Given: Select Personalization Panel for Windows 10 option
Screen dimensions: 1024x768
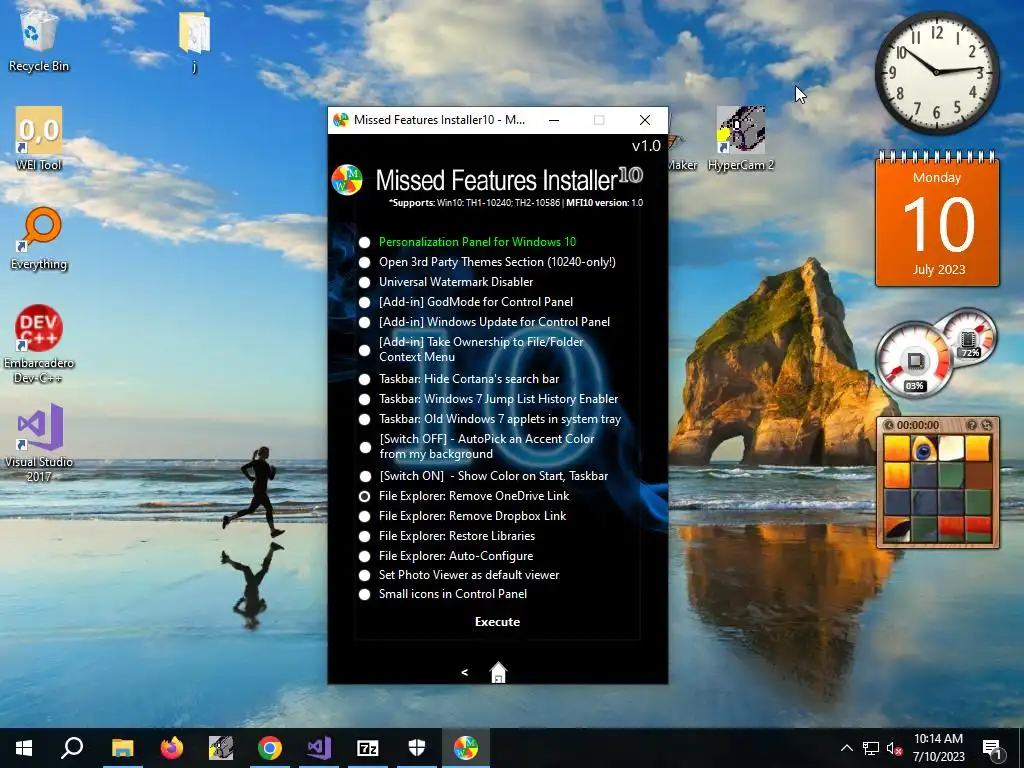Looking at the screenshot, I should 364,242.
